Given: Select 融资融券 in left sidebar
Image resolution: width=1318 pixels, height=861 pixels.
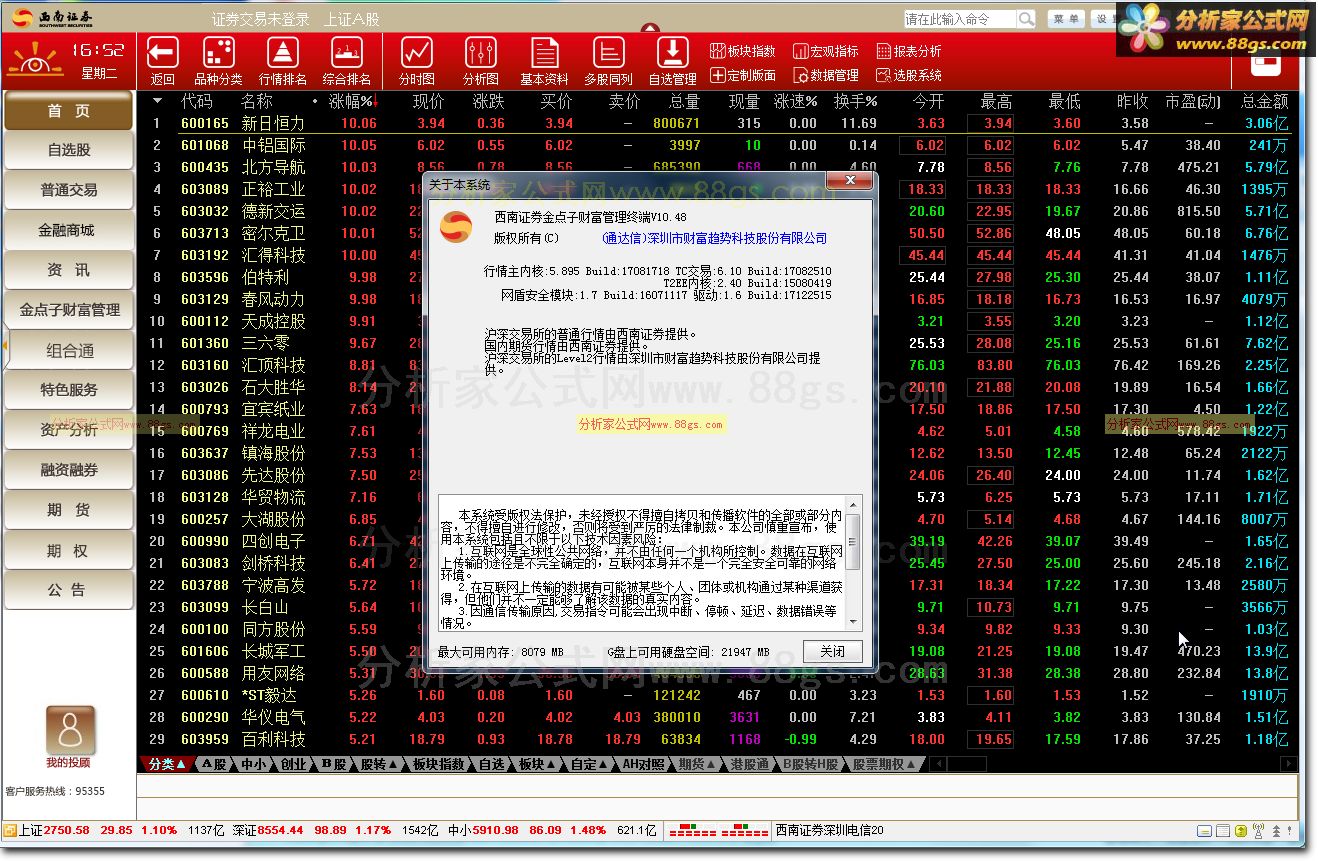Looking at the screenshot, I should tap(69, 470).
